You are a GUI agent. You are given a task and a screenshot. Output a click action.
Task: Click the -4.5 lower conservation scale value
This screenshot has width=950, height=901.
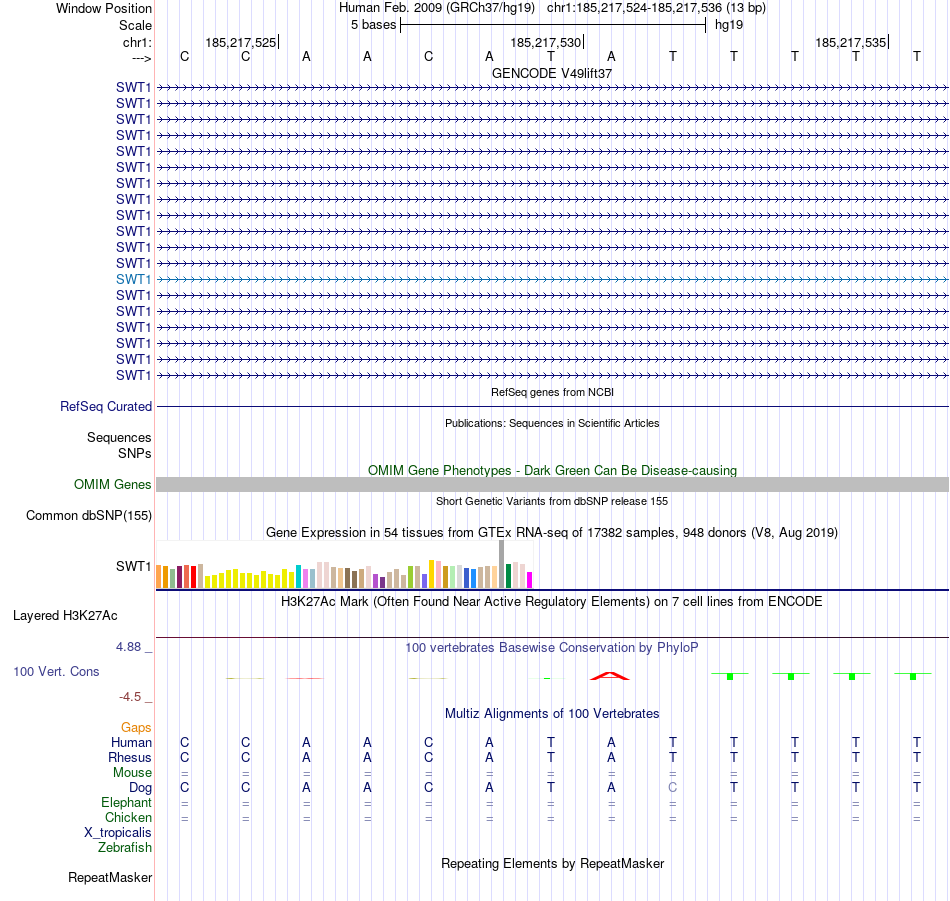tap(130, 697)
